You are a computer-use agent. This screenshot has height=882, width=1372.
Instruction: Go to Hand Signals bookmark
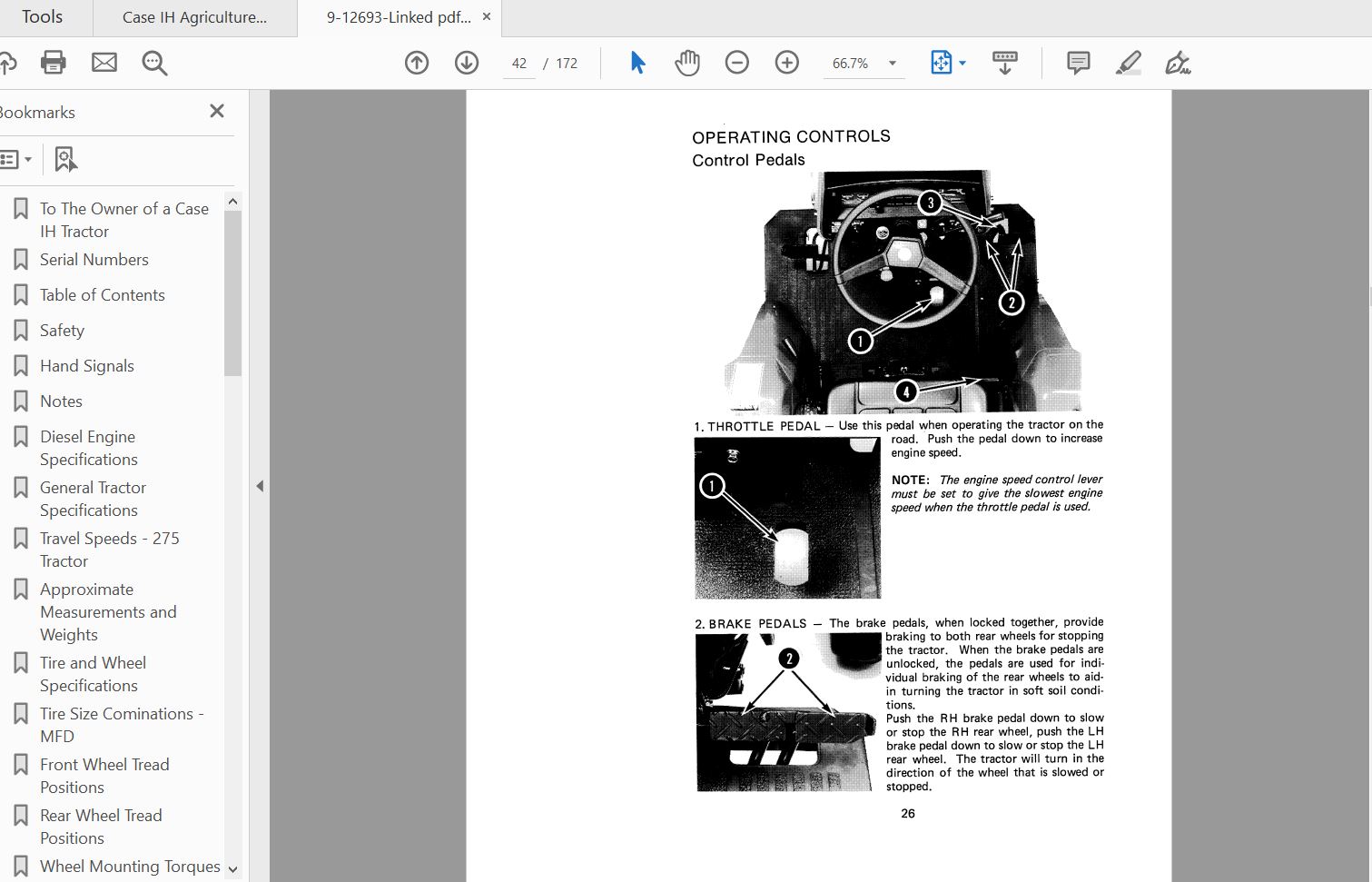pyautogui.click(x=87, y=366)
